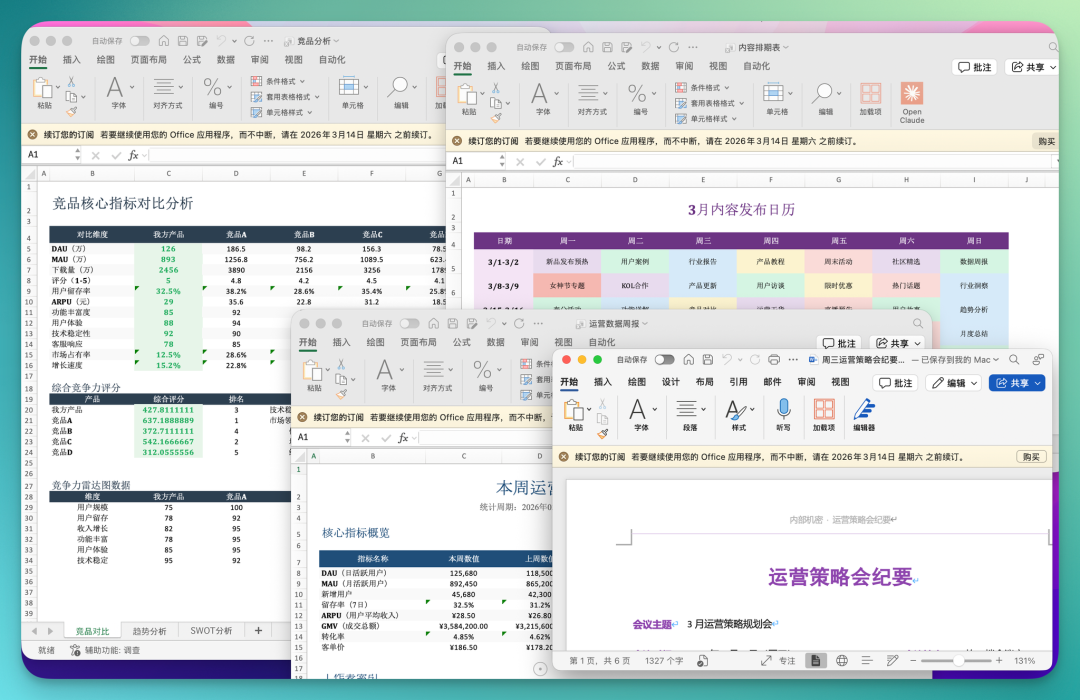Click the Dictate microphone icon in Word
The height and width of the screenshot is (700, 1080).
(783, 409)
